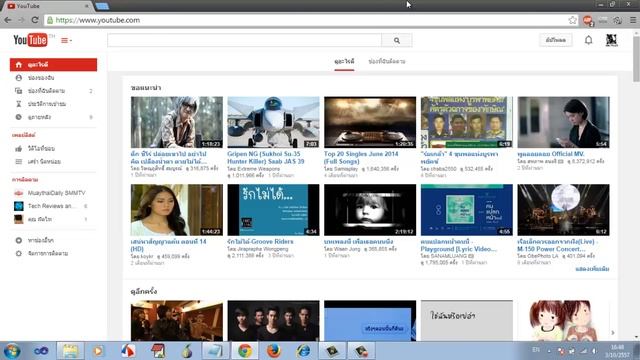Play the 1:44:23 drama episode thumbnail
Screen dimensions: 640x360
177,210
